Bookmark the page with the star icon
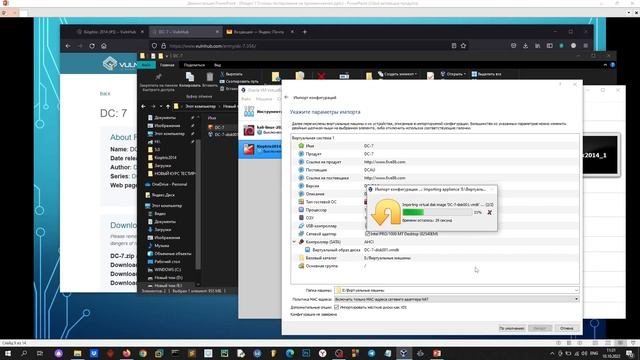Viewport: 640px width, 360px height. pyautogui.click(x=463, y=46)
